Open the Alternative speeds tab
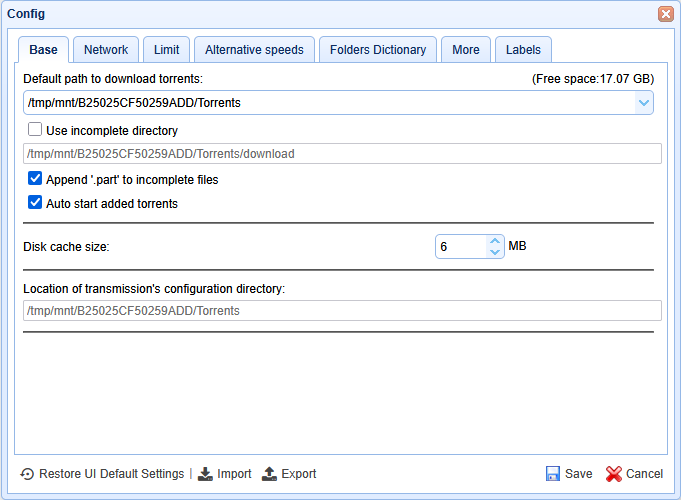 [x=253, y=50]
